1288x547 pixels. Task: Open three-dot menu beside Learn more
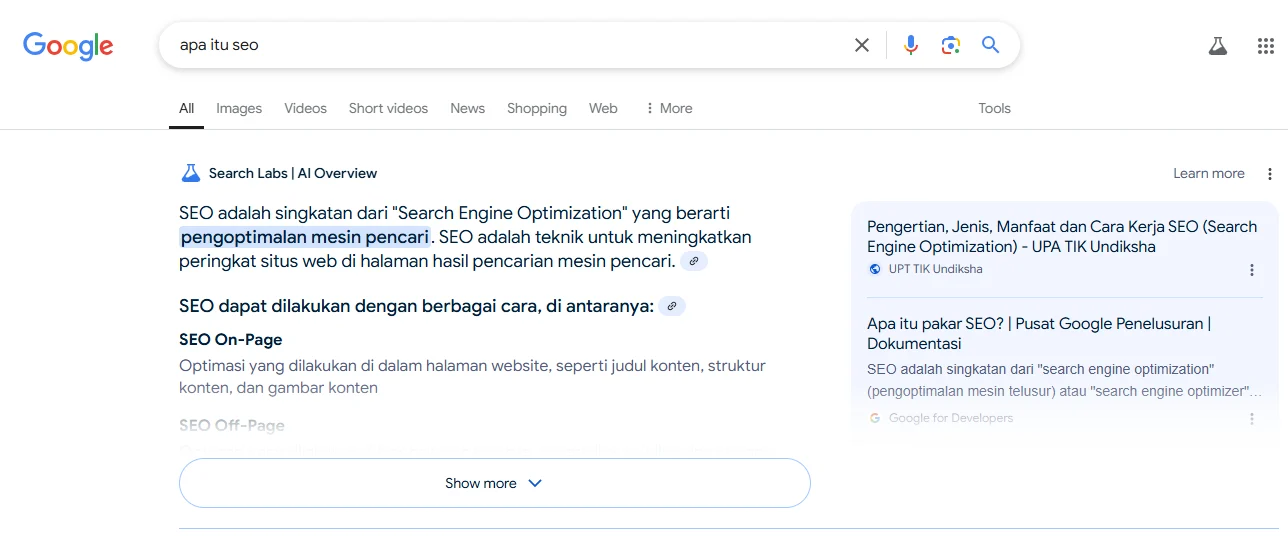(x=1270, y=174)
